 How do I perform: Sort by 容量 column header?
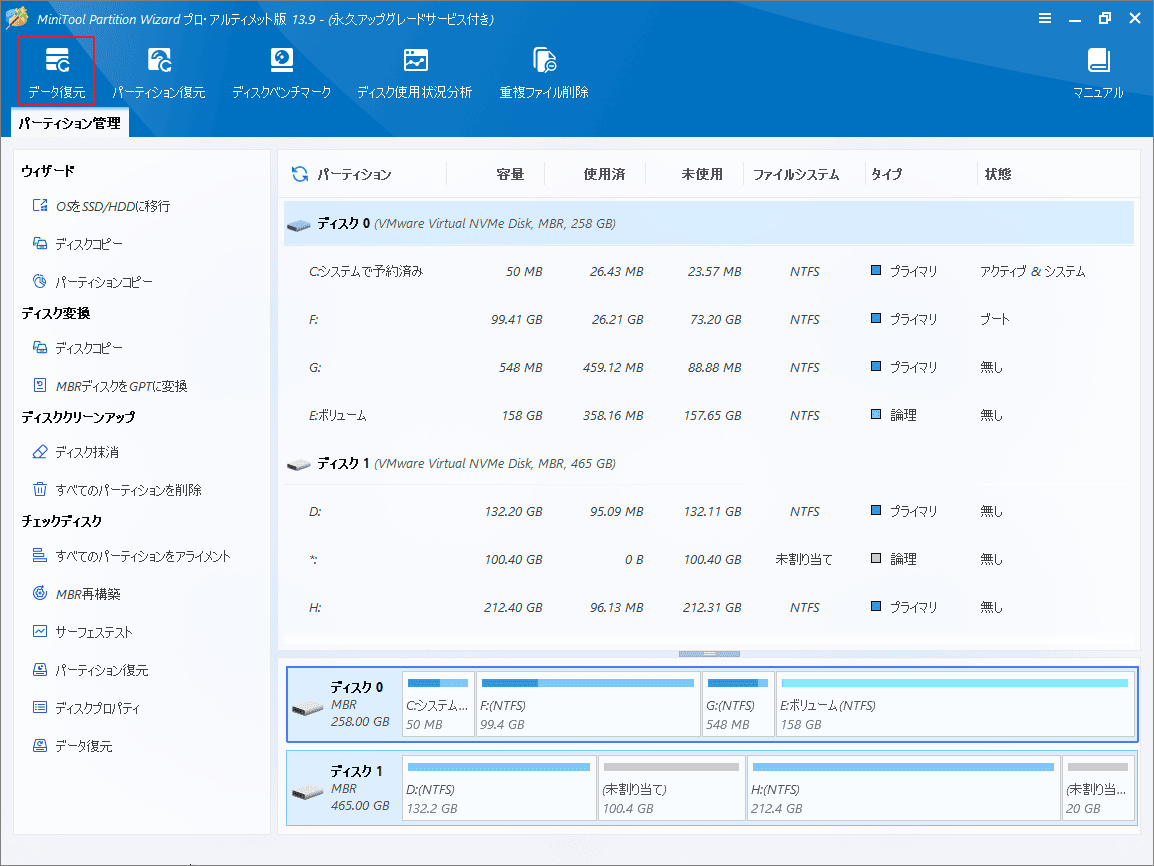coord(509,174)
